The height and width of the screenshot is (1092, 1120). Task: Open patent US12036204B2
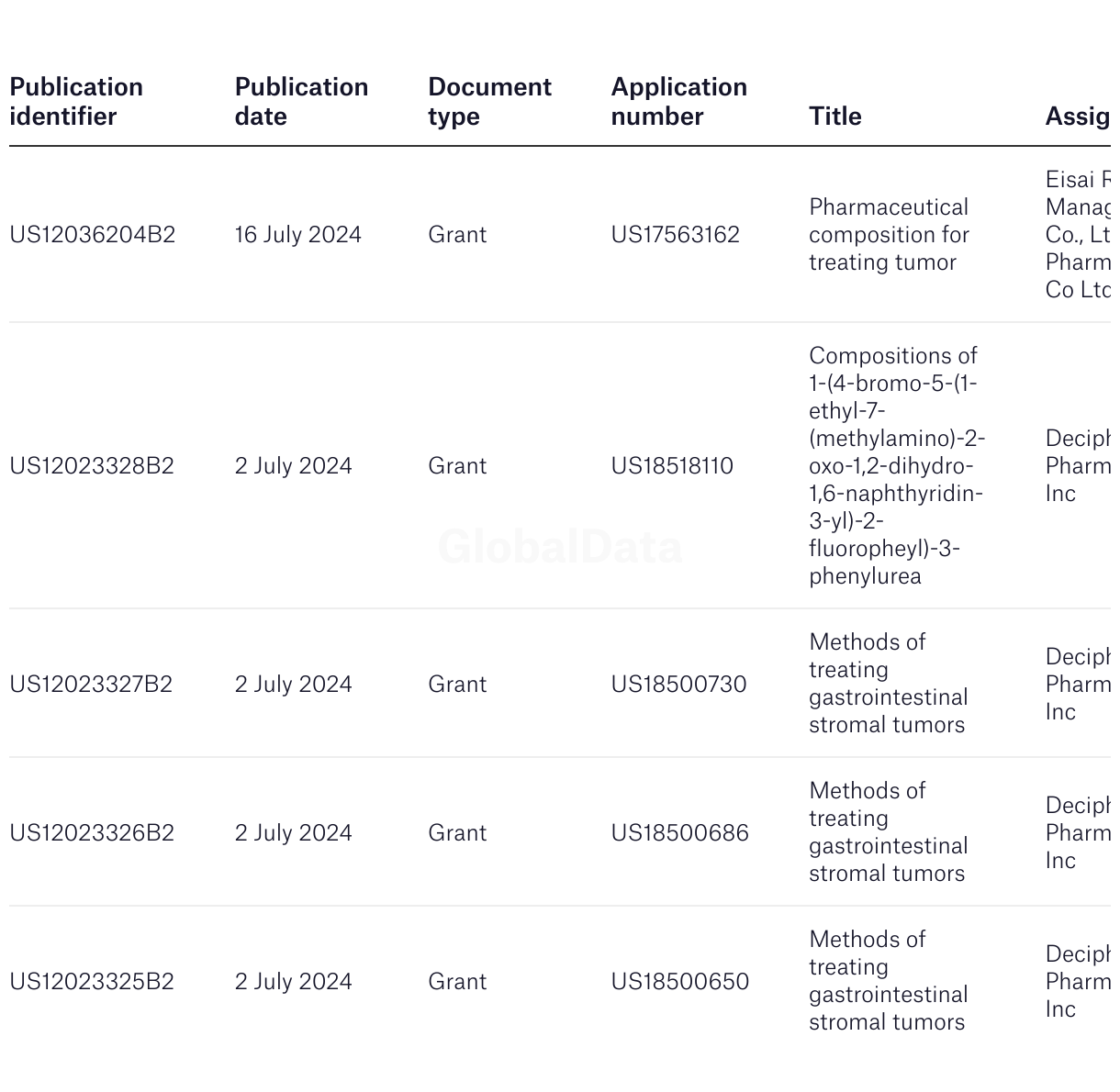click(x=93, y=235)
